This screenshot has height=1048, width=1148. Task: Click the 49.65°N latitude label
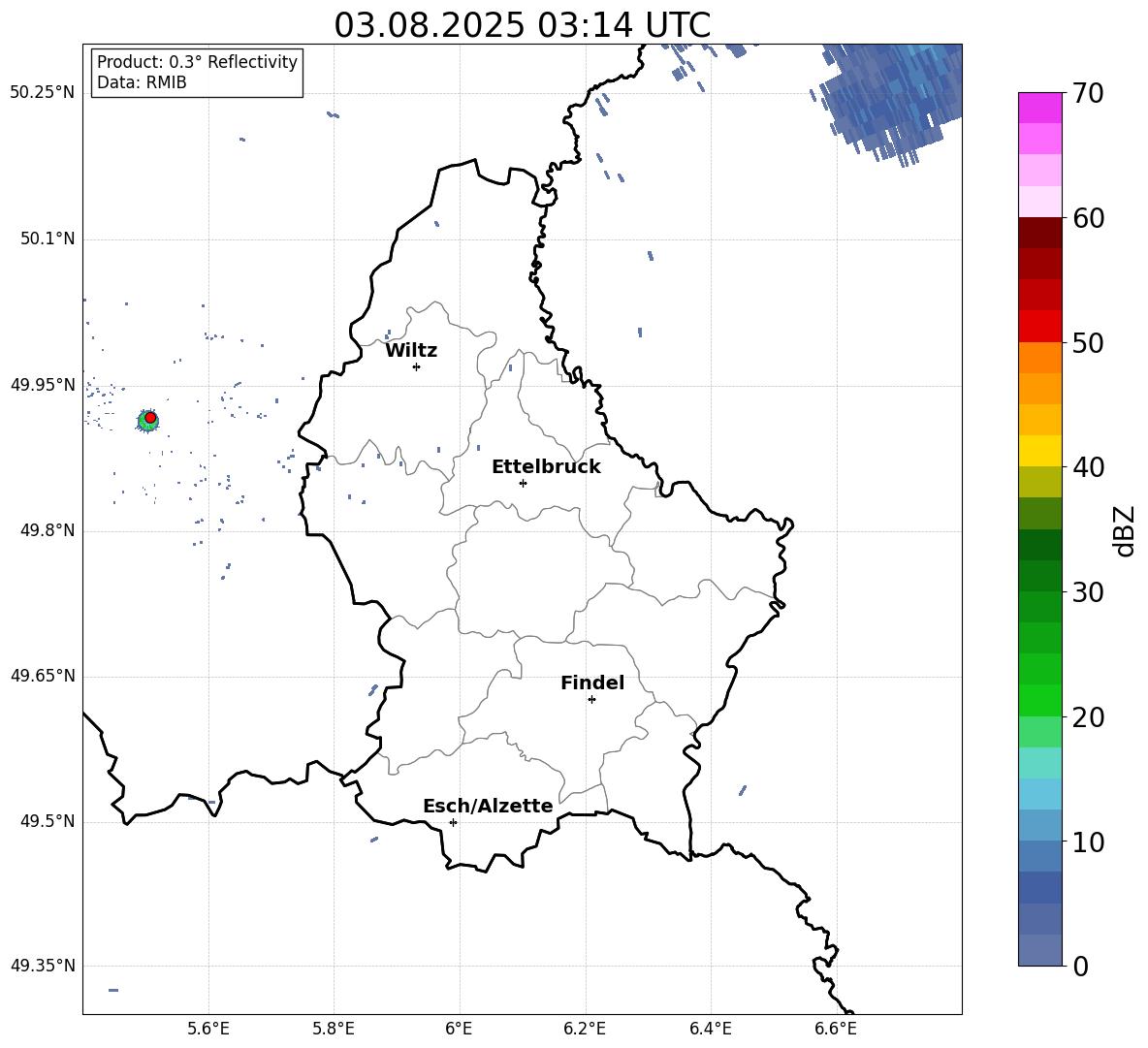pos(43,676)
